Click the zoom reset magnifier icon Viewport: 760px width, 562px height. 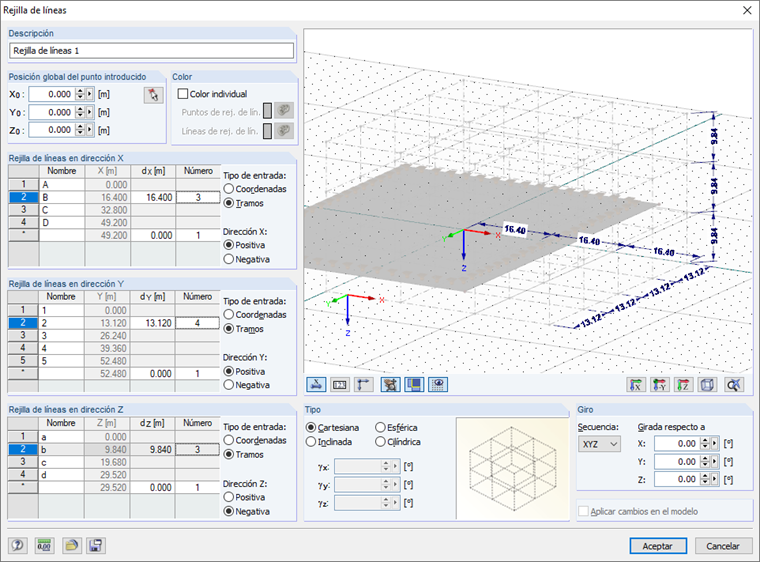click(734, 385)
